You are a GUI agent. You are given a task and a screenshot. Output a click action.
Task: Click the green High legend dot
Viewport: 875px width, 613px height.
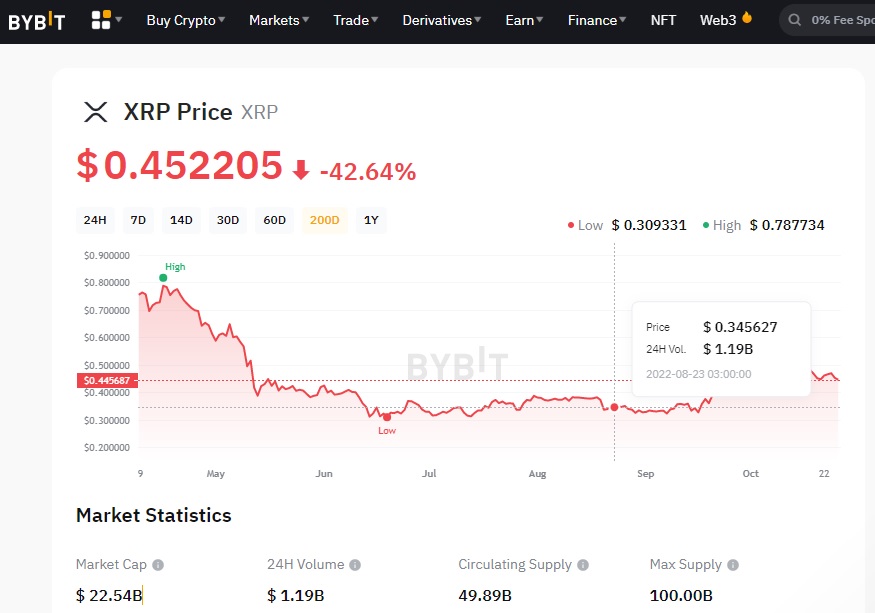(x=706, y=225)
